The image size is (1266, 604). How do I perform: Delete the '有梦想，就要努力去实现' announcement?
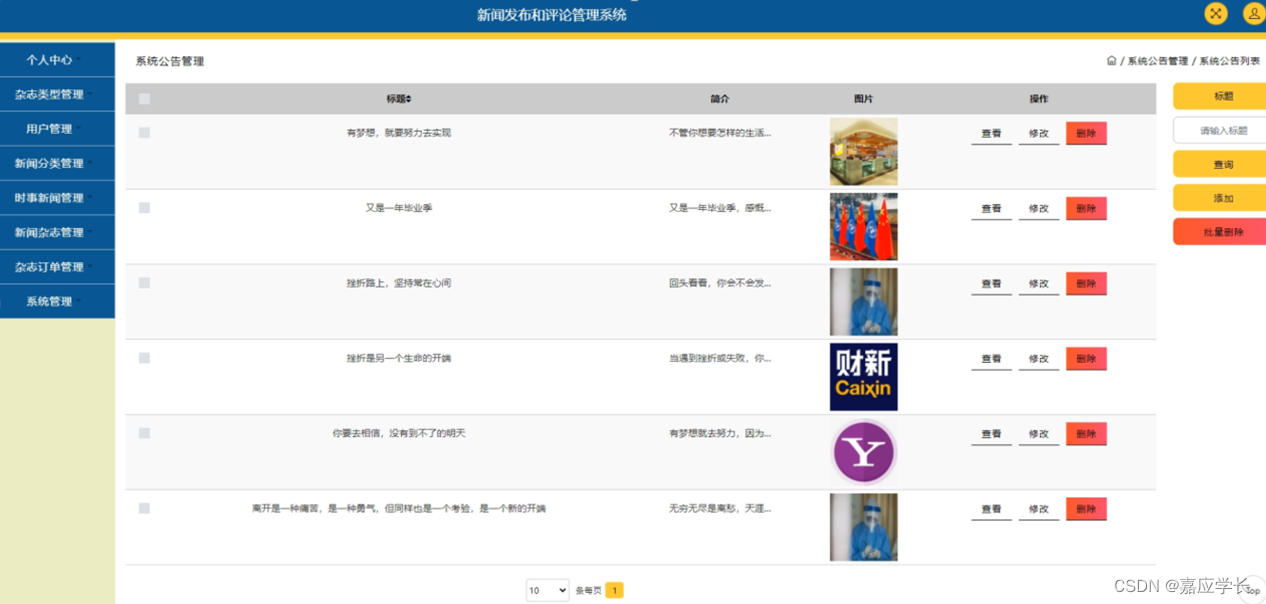[1086, 134]
